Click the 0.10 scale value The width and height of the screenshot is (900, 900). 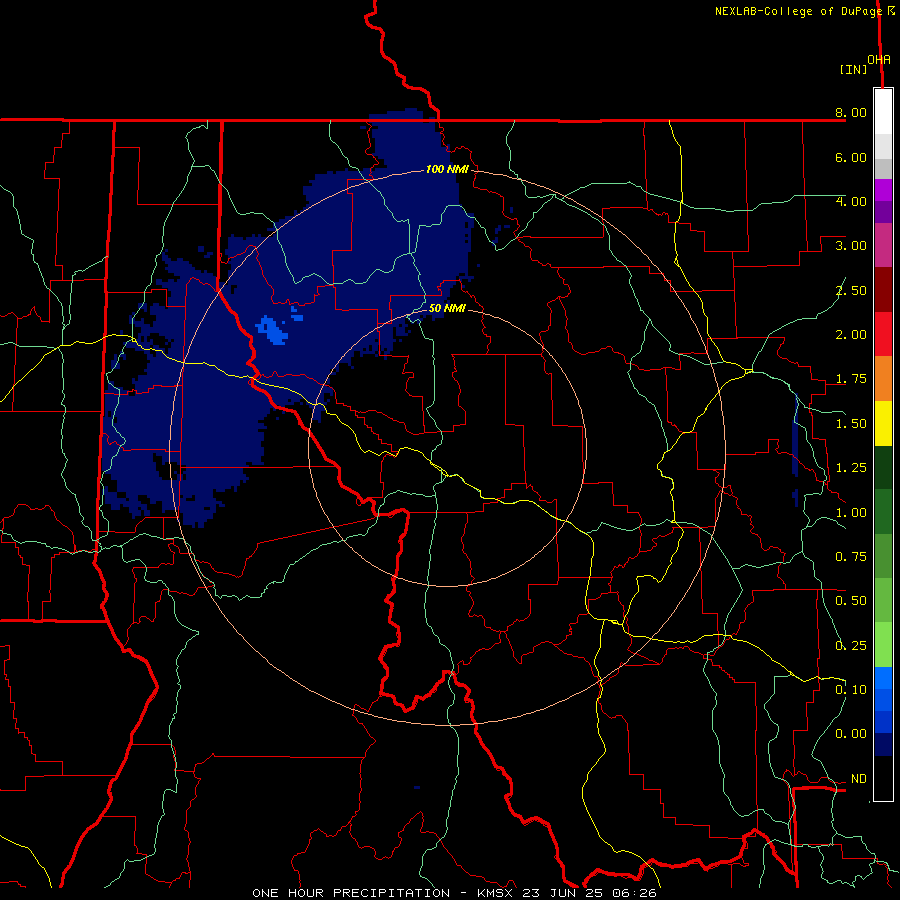(x=851, y=690)
